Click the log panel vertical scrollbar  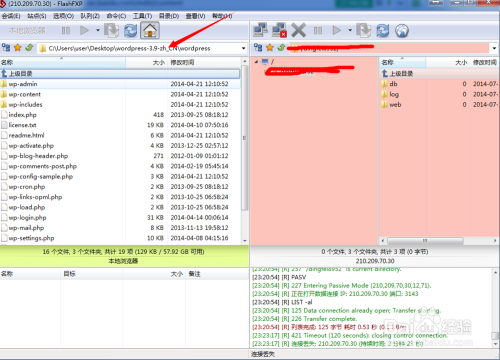495,335
